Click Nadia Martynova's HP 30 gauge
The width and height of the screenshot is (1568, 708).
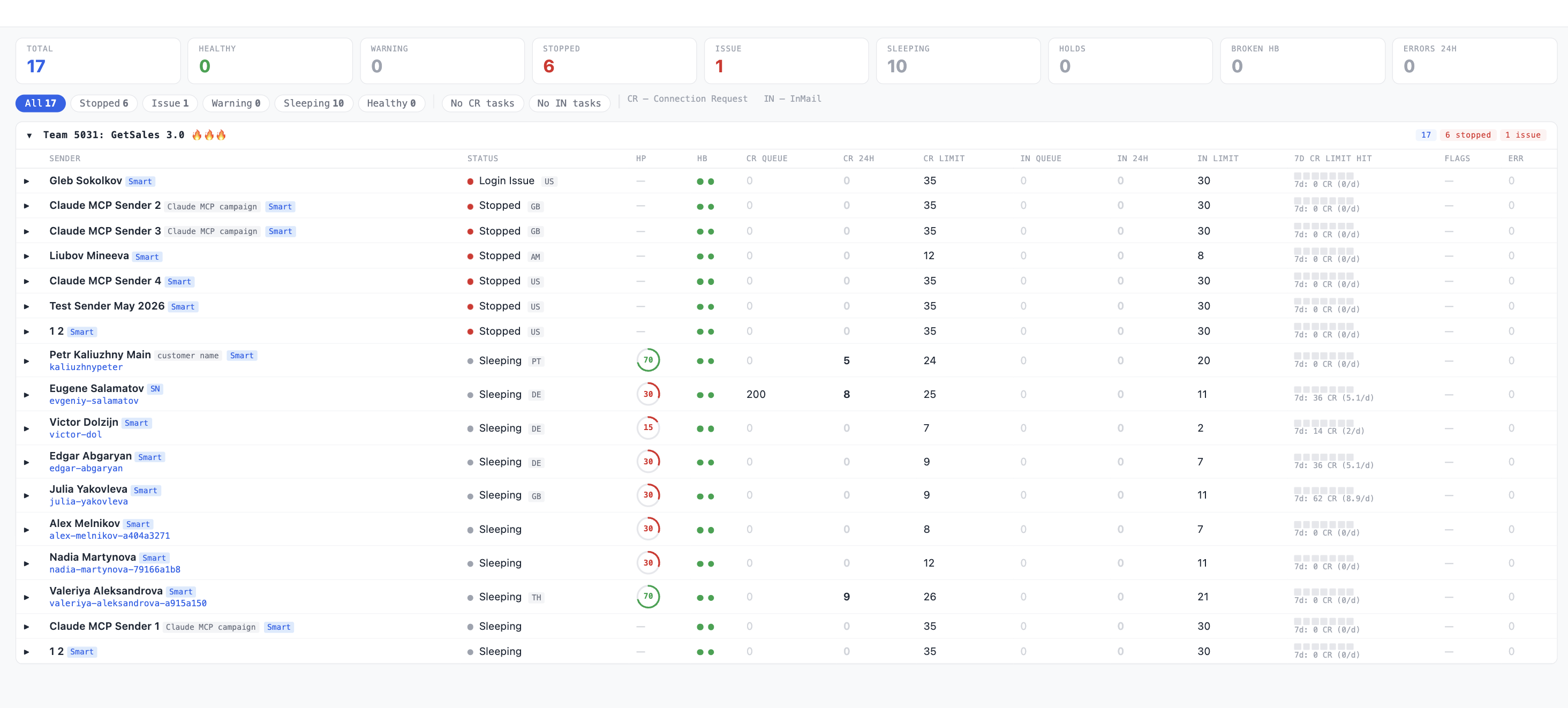tap(647, 563)
